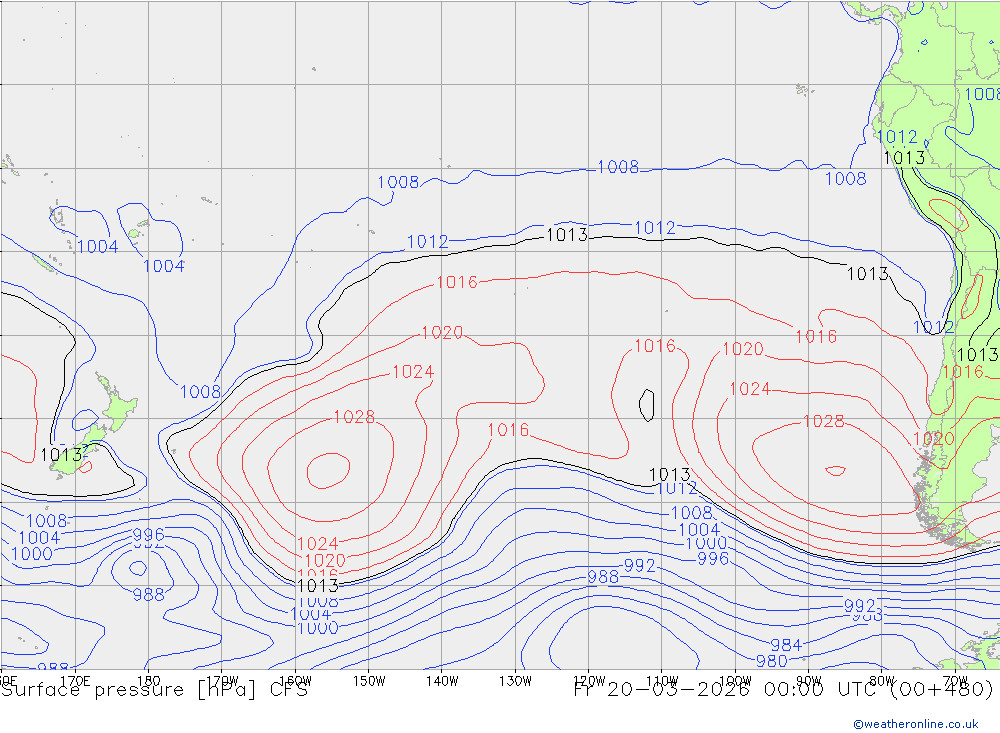Click the red 1020 label right of the central 1016
1000x733 pixels.
[742, 349]
